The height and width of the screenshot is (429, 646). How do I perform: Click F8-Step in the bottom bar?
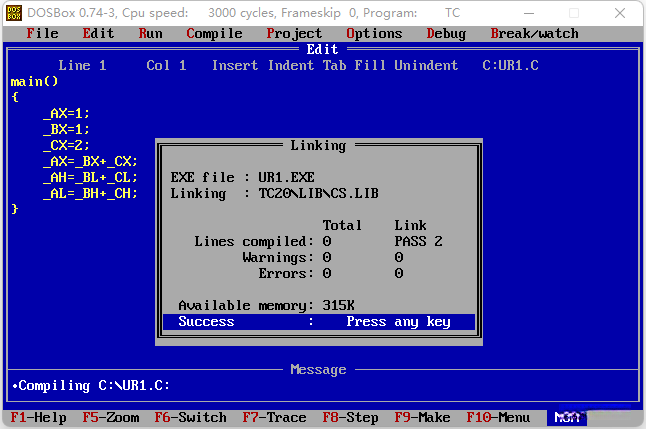(x=350, y=417)
